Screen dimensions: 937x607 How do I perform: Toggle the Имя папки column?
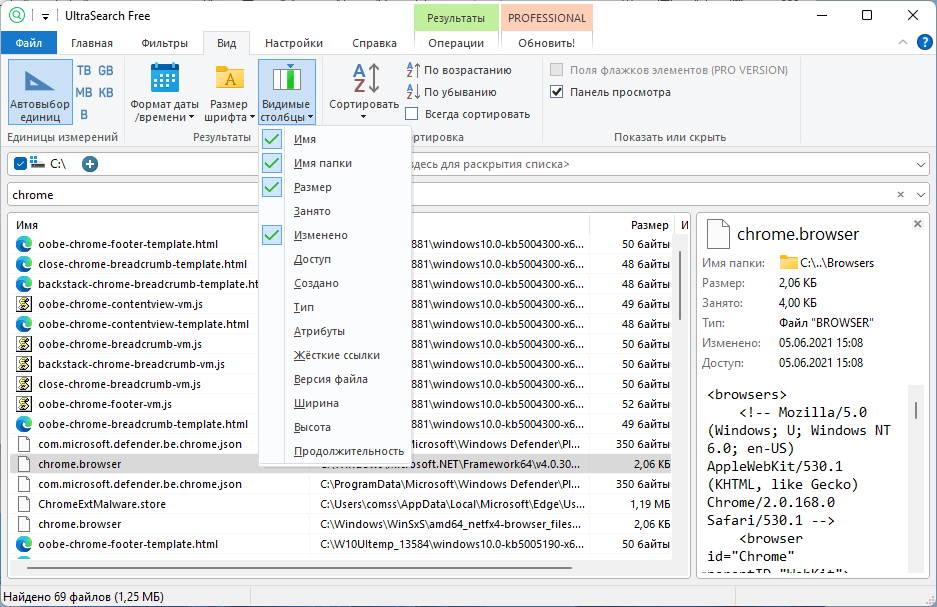[335, 163]
